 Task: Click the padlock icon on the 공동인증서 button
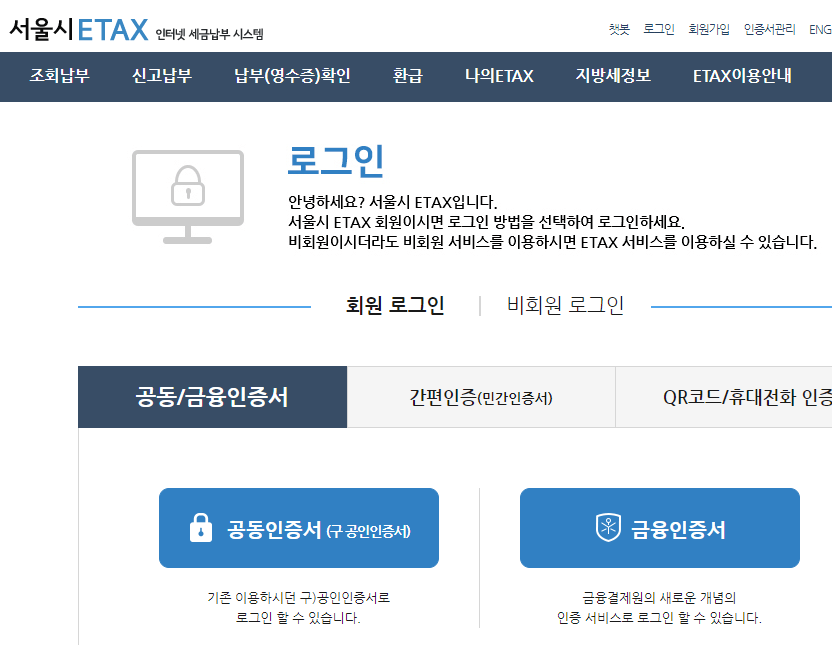tap(200, 525)
